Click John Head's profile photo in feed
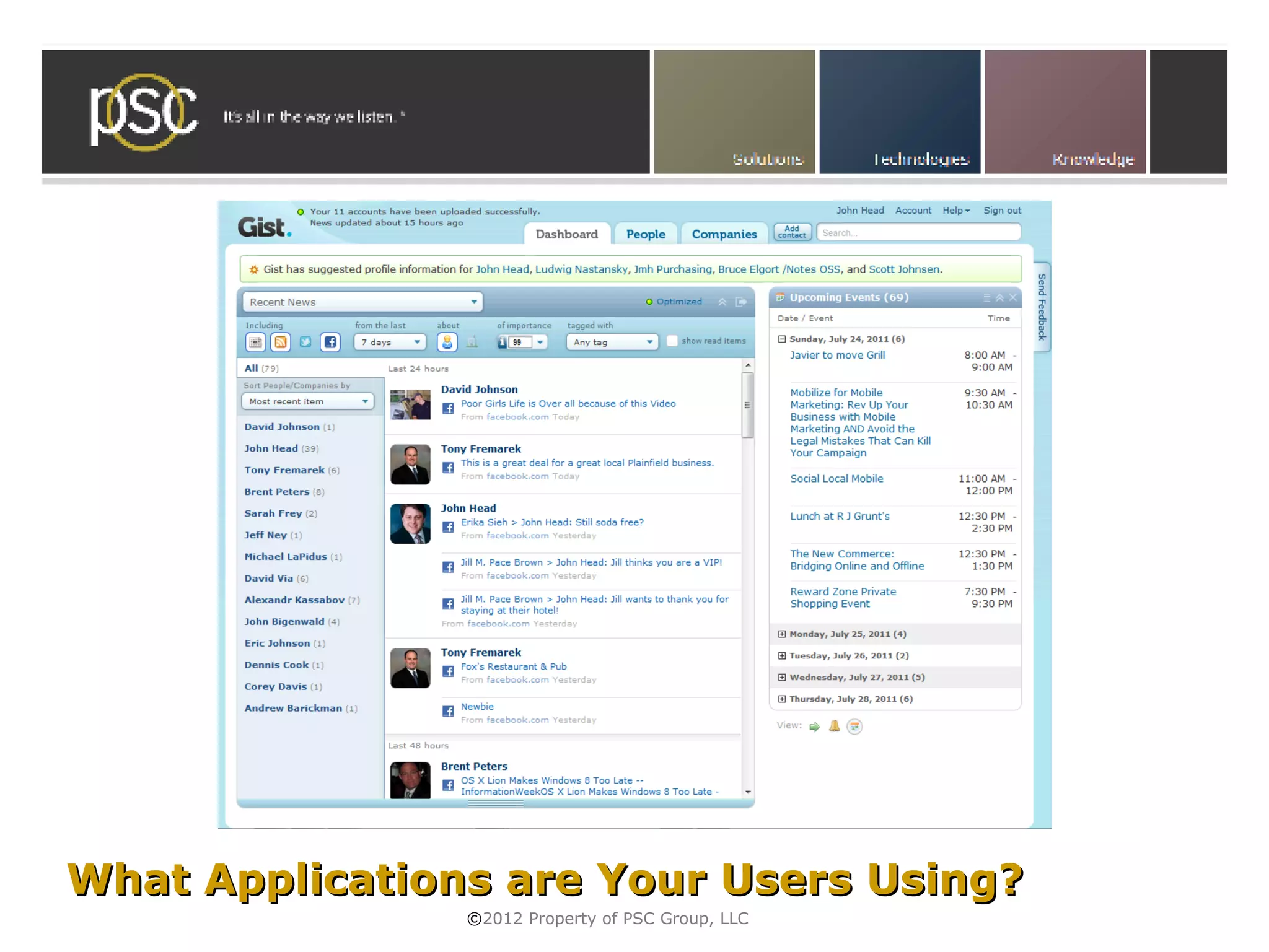The image size is (1269, 952). pos(410,524)
